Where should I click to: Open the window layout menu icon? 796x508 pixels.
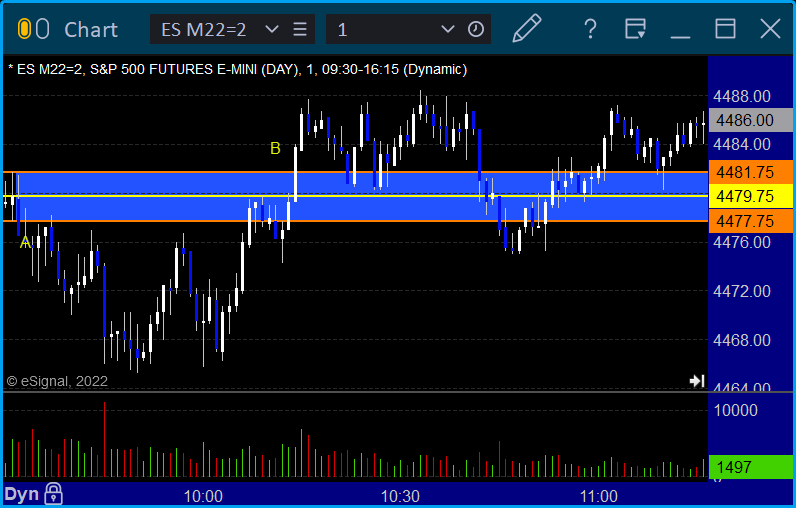click(635, 29)
